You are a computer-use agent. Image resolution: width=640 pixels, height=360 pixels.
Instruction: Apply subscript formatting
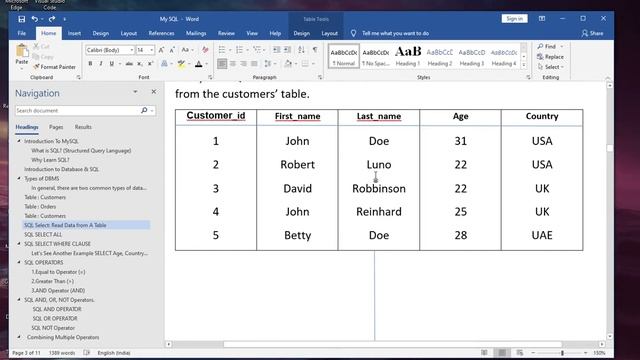(140, 64)
